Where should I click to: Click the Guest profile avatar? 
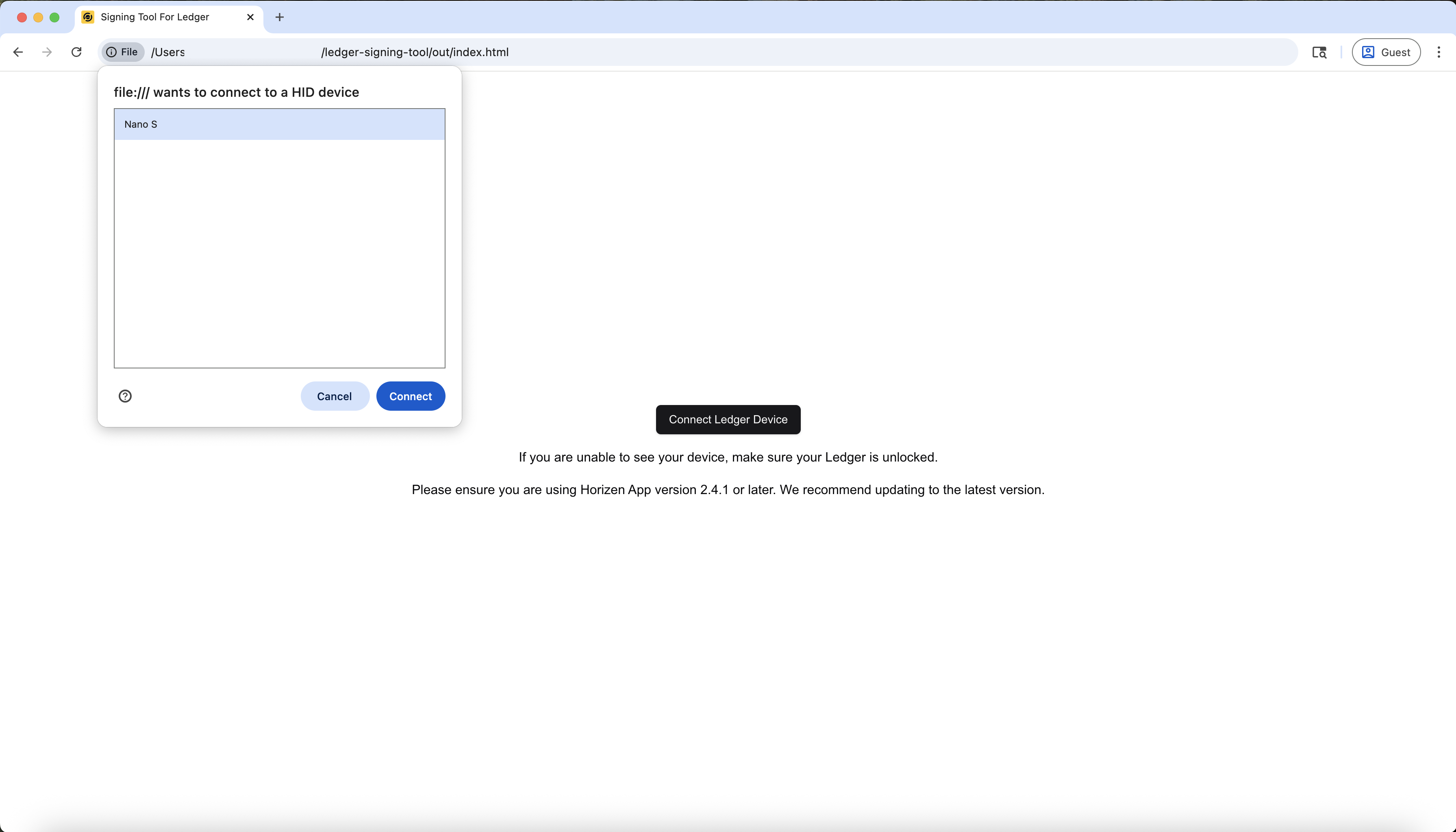(1386, 52)
